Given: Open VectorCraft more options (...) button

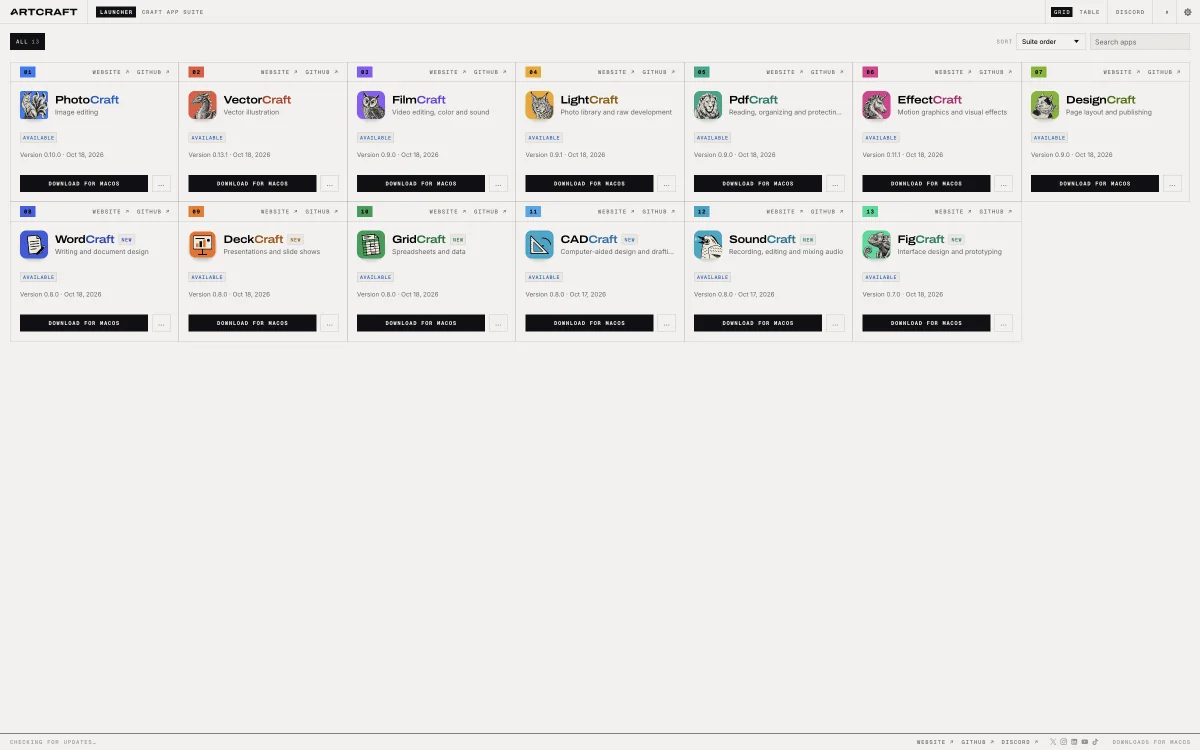Looking at the screenshot, I should point(330,184).
